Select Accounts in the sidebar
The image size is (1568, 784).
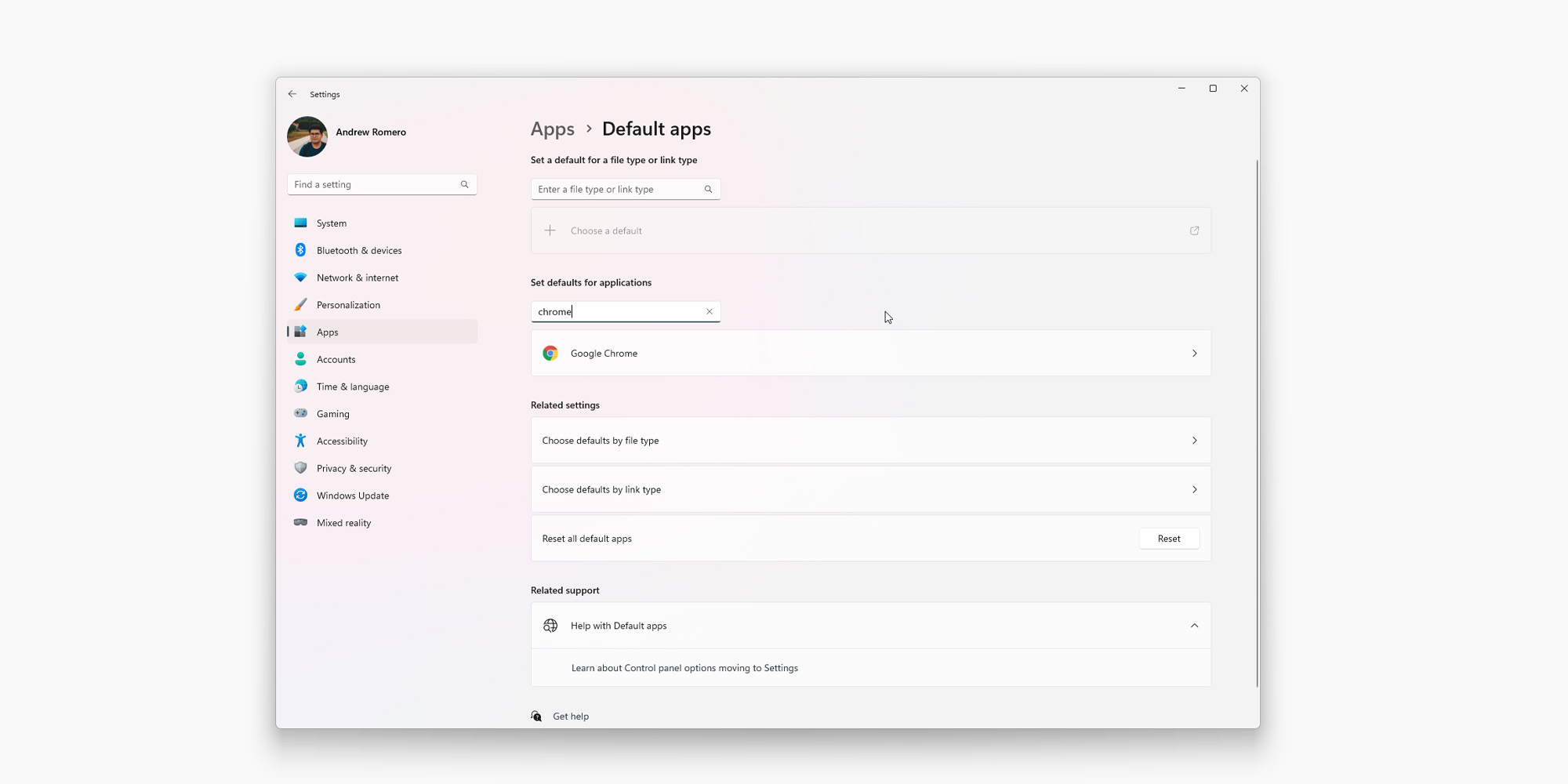pos(336,360)
